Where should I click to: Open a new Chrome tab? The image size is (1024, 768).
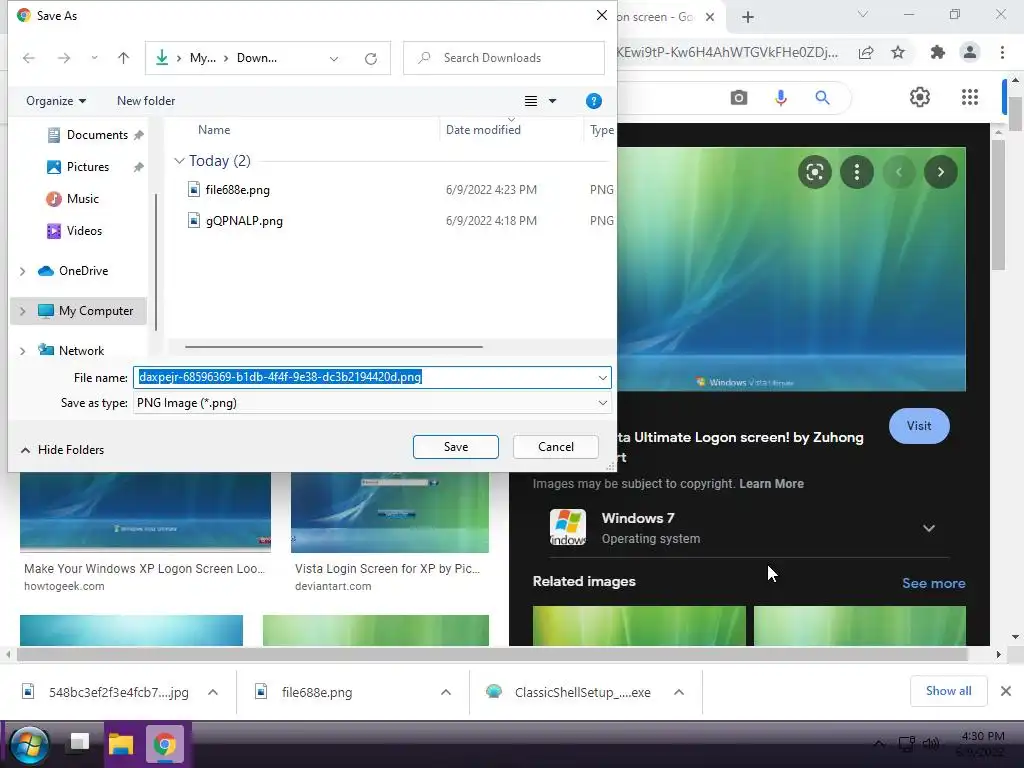point(748,18)
